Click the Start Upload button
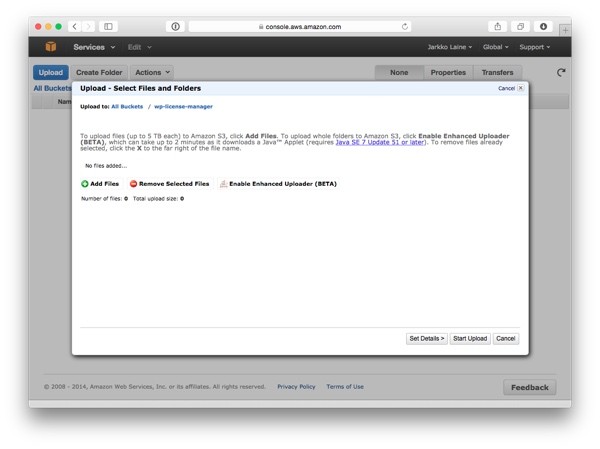Image resolution: width=600 pixels, height=449 pixels. click(x=470, y=338)
